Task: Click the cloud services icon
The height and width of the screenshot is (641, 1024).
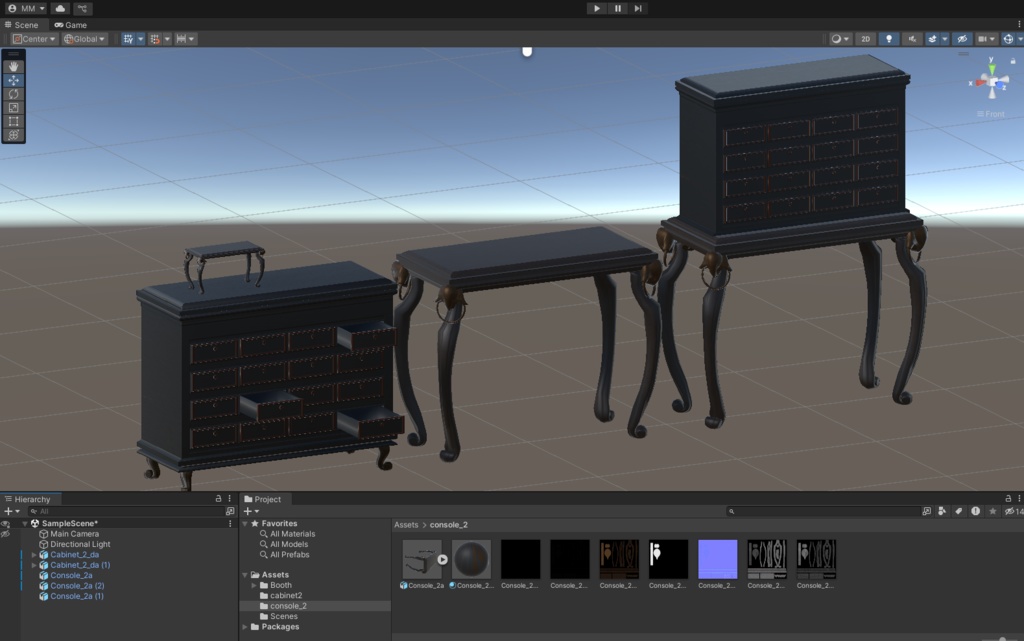Action: [60, 8]
